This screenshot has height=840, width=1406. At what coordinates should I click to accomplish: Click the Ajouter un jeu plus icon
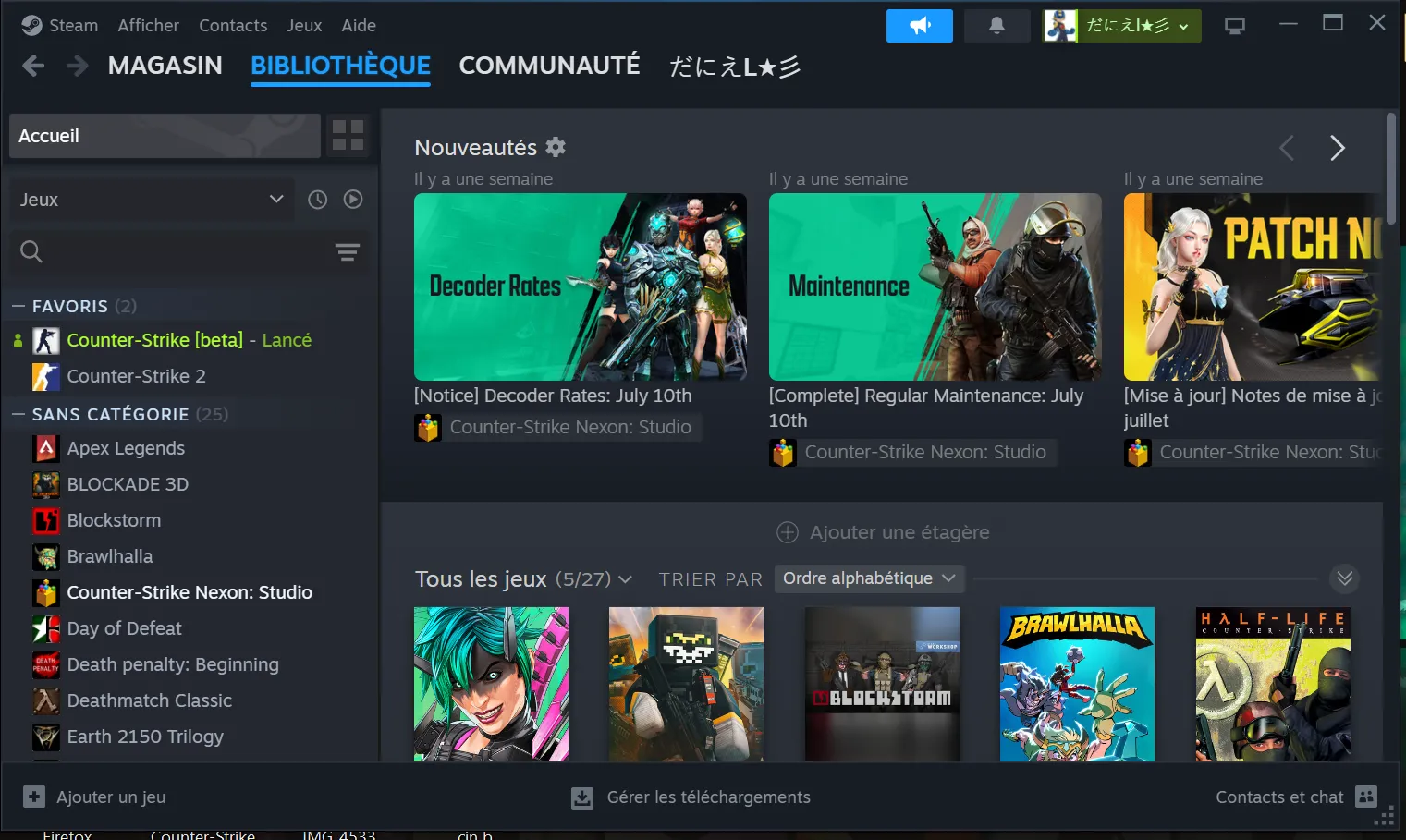click(x=34, y=797)
